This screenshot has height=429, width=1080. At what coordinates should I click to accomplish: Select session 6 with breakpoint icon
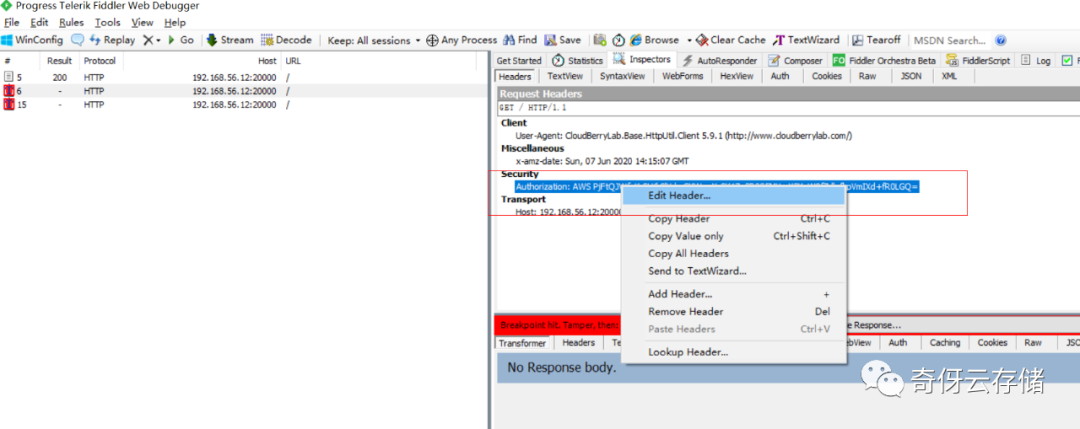244,91
